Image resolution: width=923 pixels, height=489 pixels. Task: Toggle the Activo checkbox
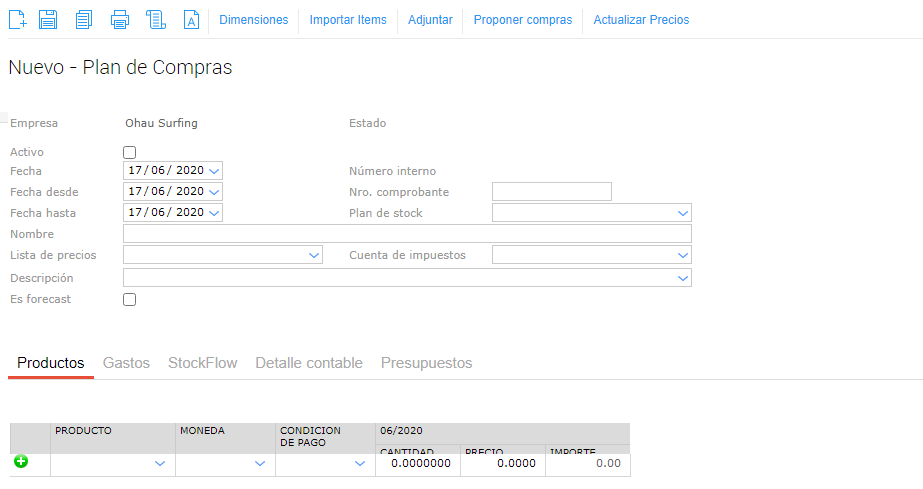click(129, 152)
